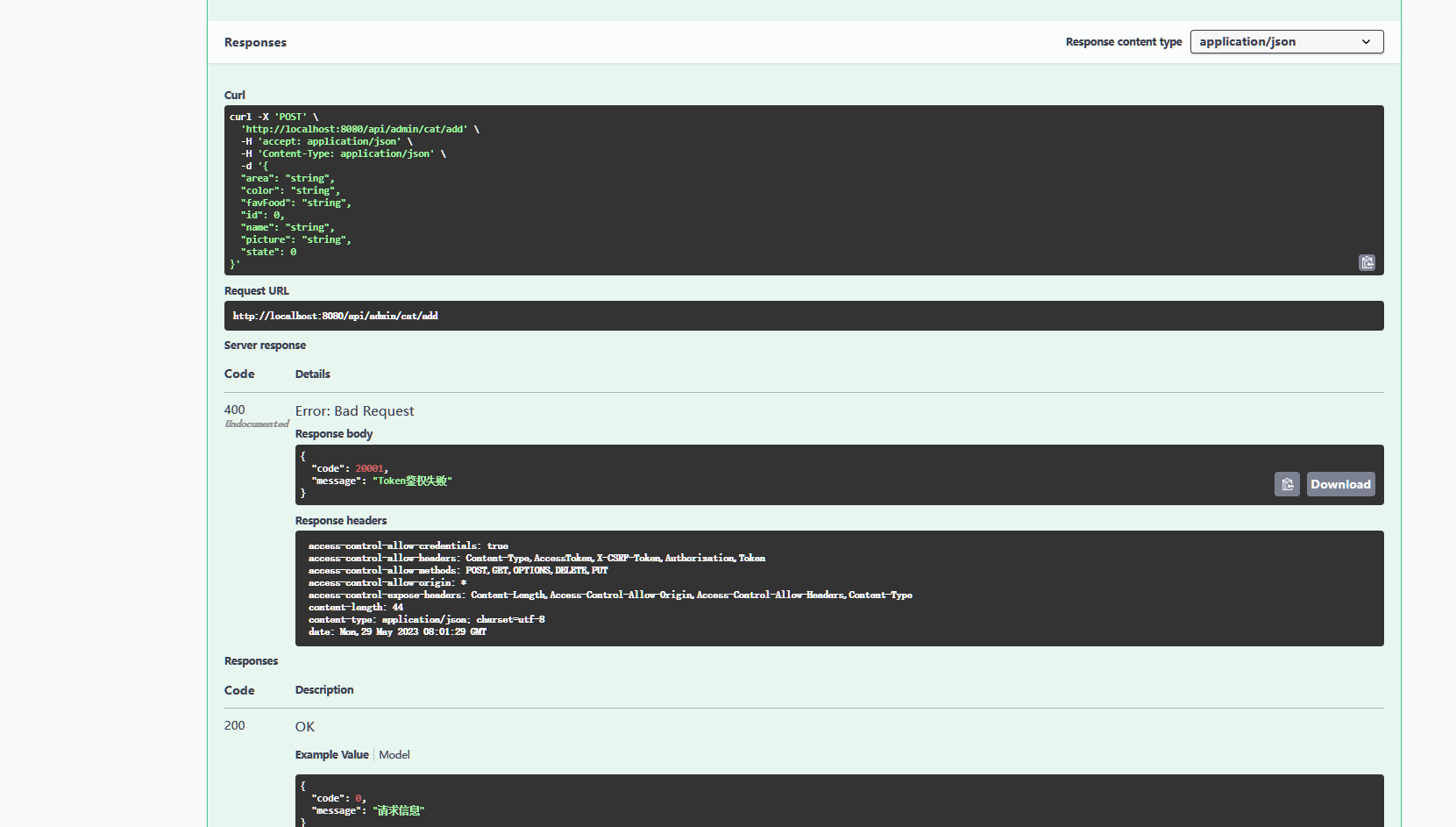Click the 400 status code

tap(235, 410)
